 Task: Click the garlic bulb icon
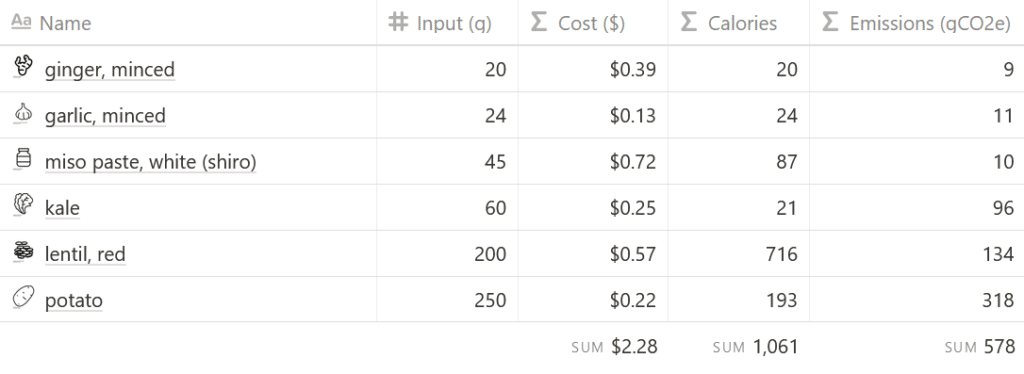(x=23, y=112)
